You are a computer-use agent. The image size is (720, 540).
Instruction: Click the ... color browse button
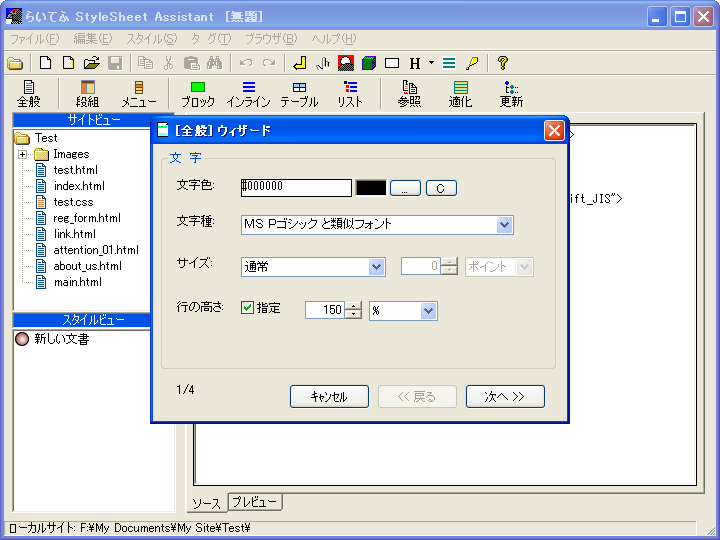point(405,188)
